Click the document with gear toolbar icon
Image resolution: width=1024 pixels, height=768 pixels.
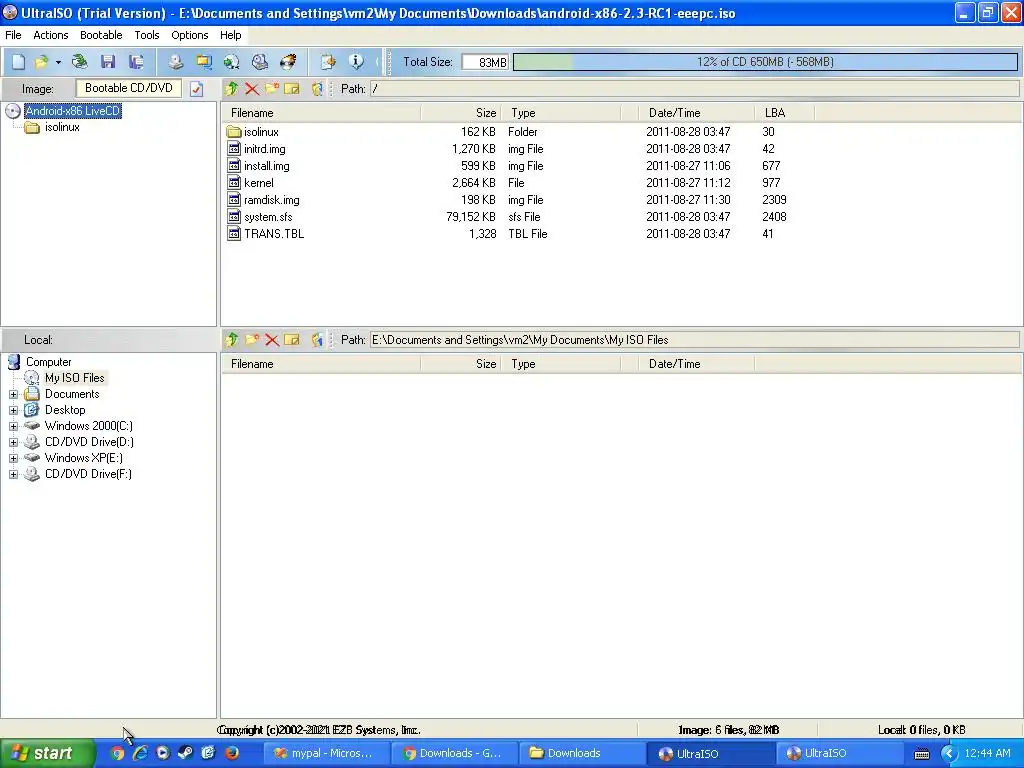(328, 62)
